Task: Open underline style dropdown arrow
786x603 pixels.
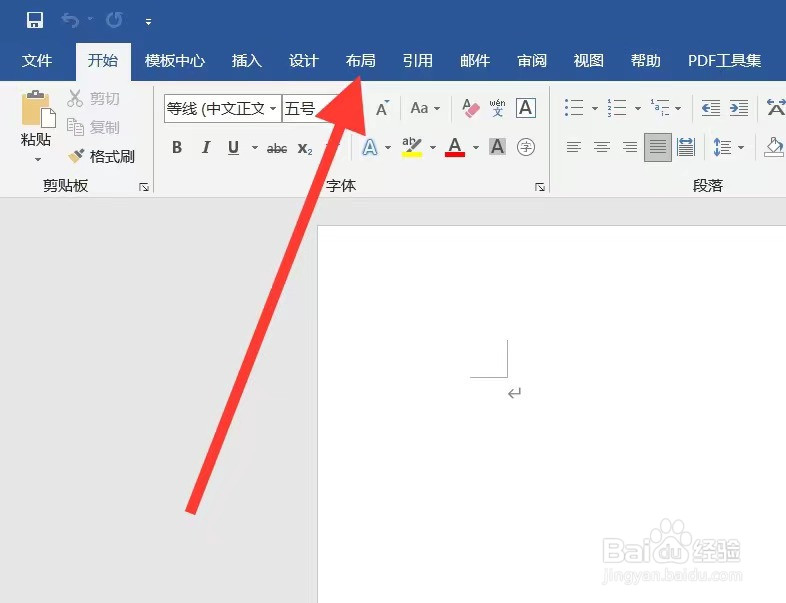Action: click(255, 148)
